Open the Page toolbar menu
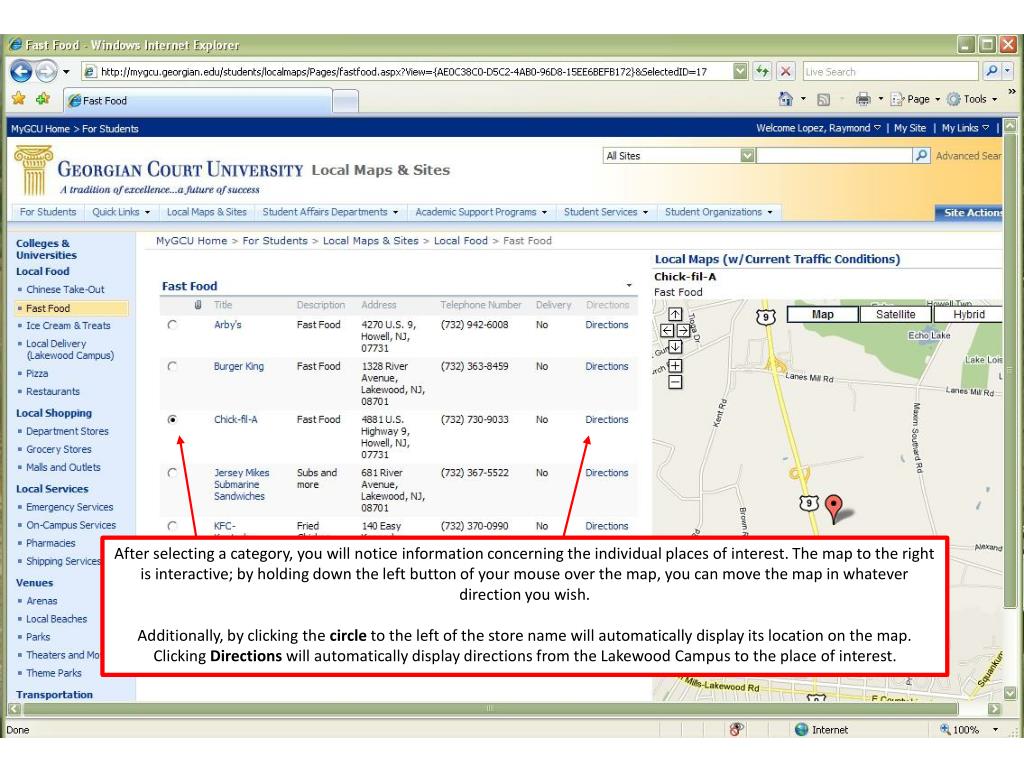This screenshot has width=1024, height=768. click(x=916, y=99)
